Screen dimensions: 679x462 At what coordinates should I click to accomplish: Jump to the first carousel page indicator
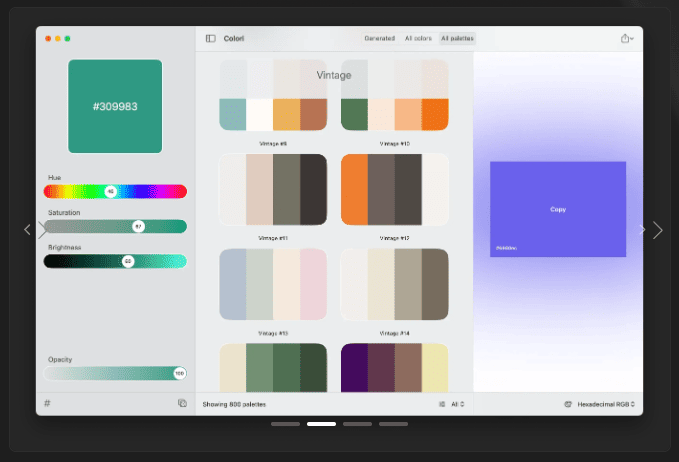(285, 424)
